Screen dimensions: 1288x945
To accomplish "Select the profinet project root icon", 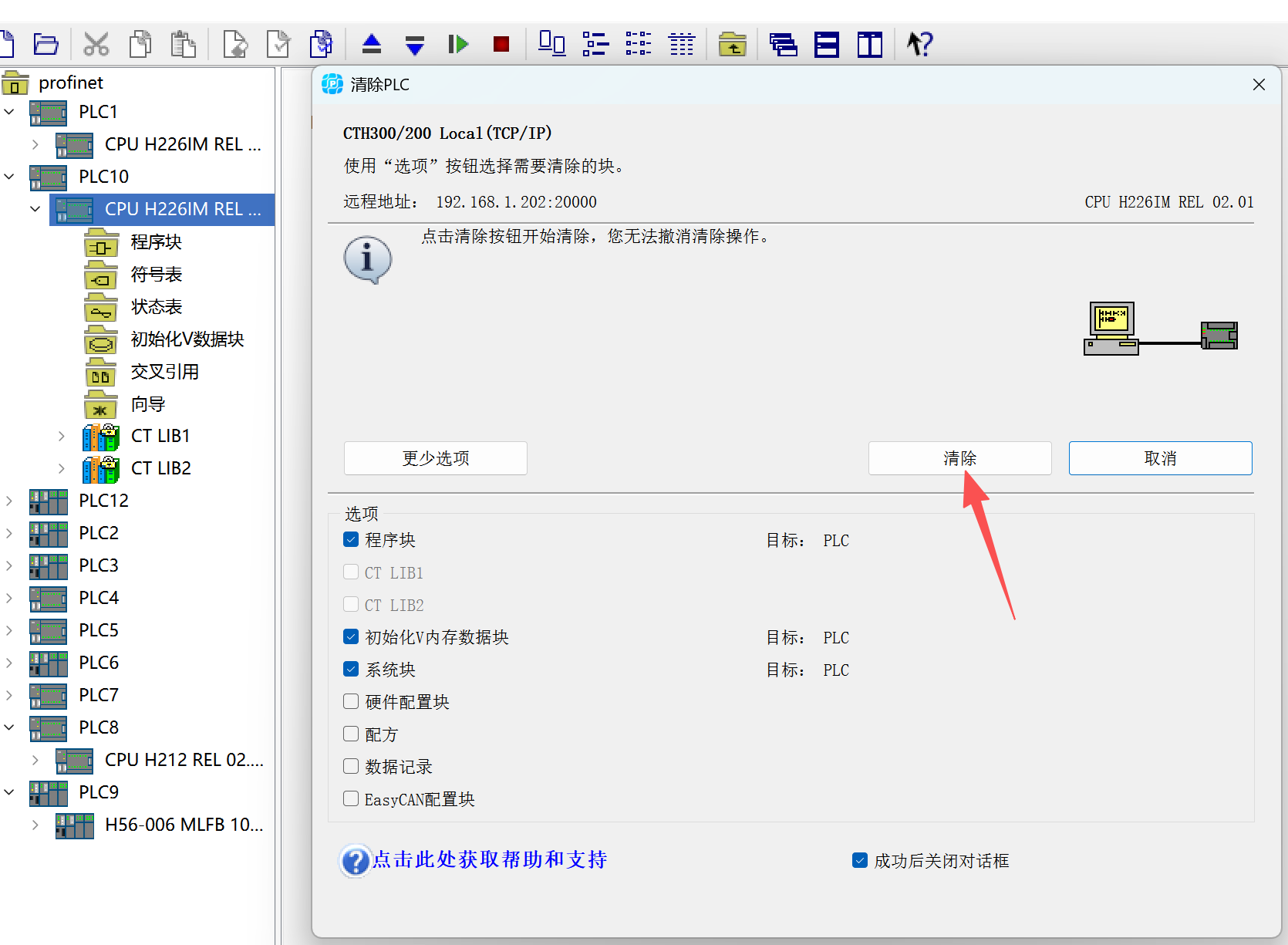I will pos(15,83).
